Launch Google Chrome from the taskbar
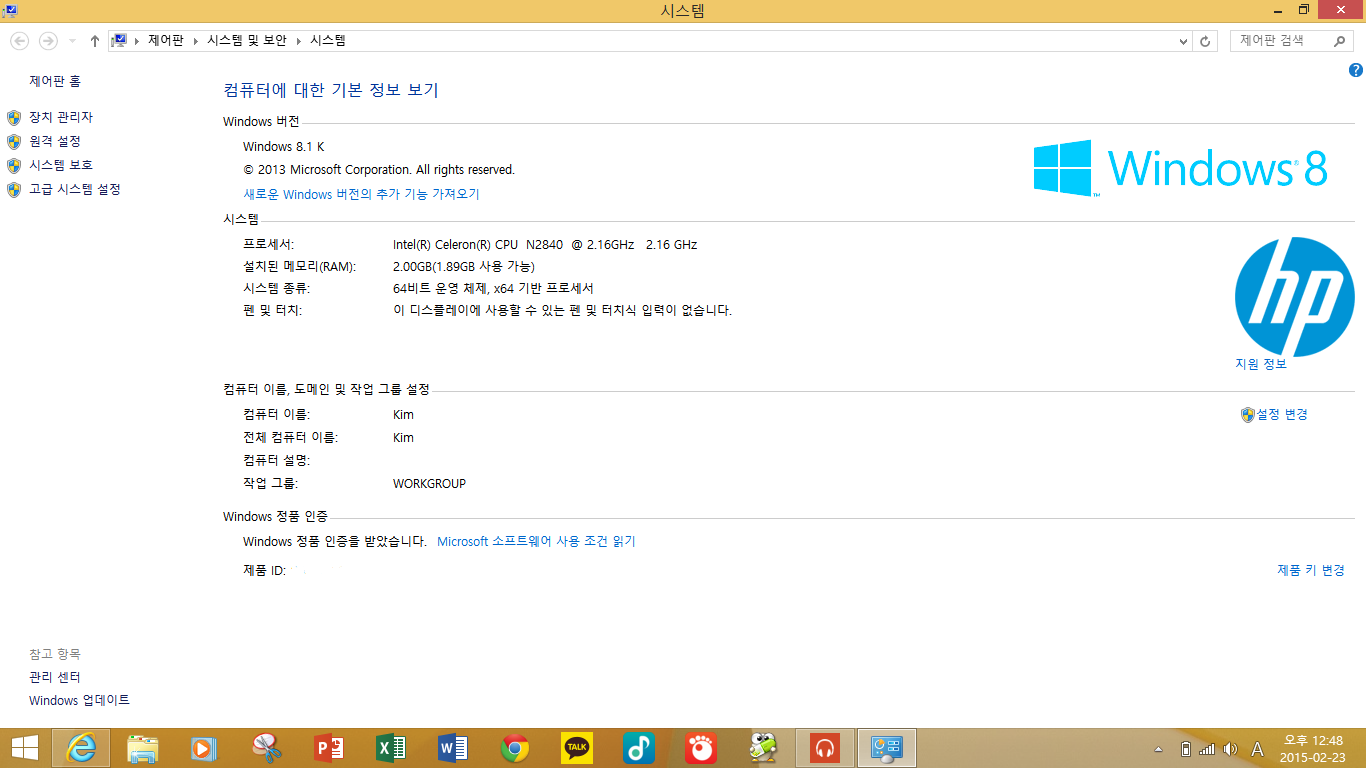 (x=514, y=748)
